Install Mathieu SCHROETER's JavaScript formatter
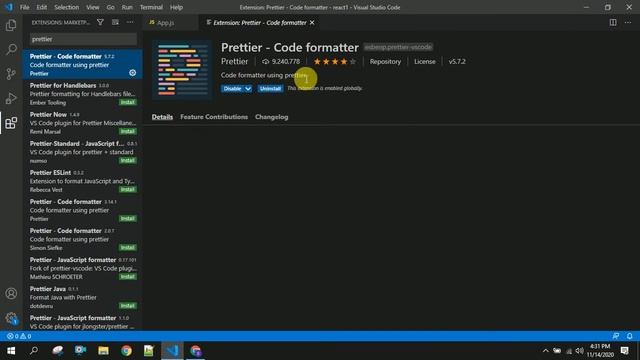 (x=128, y=277)
